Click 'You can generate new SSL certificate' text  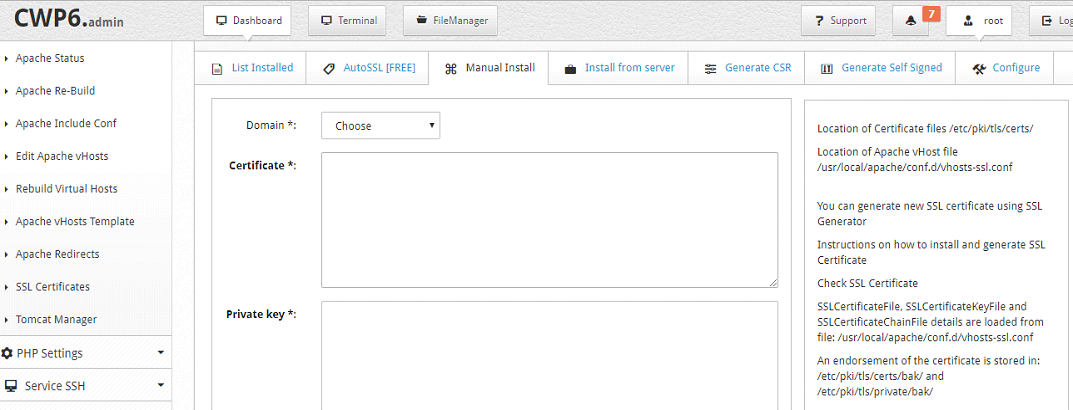[x=929, y=214]
